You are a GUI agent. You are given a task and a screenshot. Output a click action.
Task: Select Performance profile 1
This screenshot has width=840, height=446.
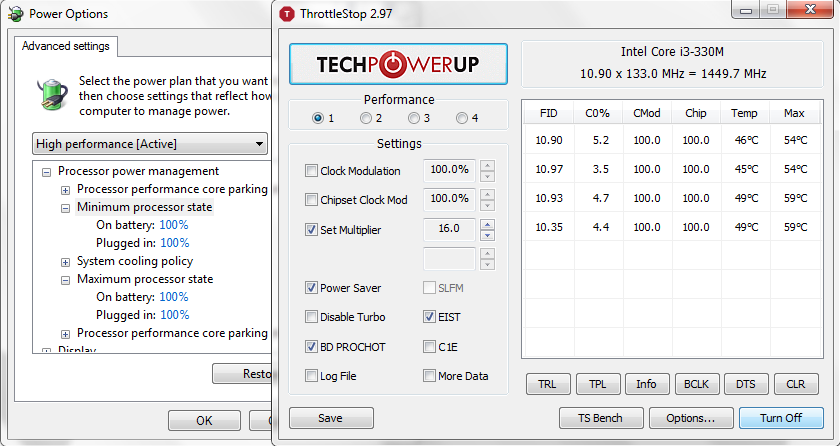point(318,118)
